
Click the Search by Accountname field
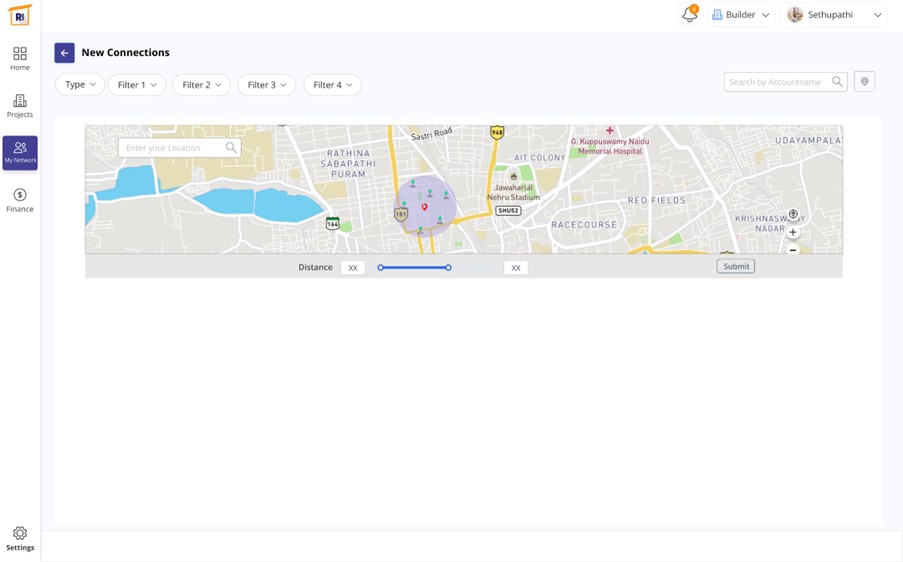click(778, 82)
